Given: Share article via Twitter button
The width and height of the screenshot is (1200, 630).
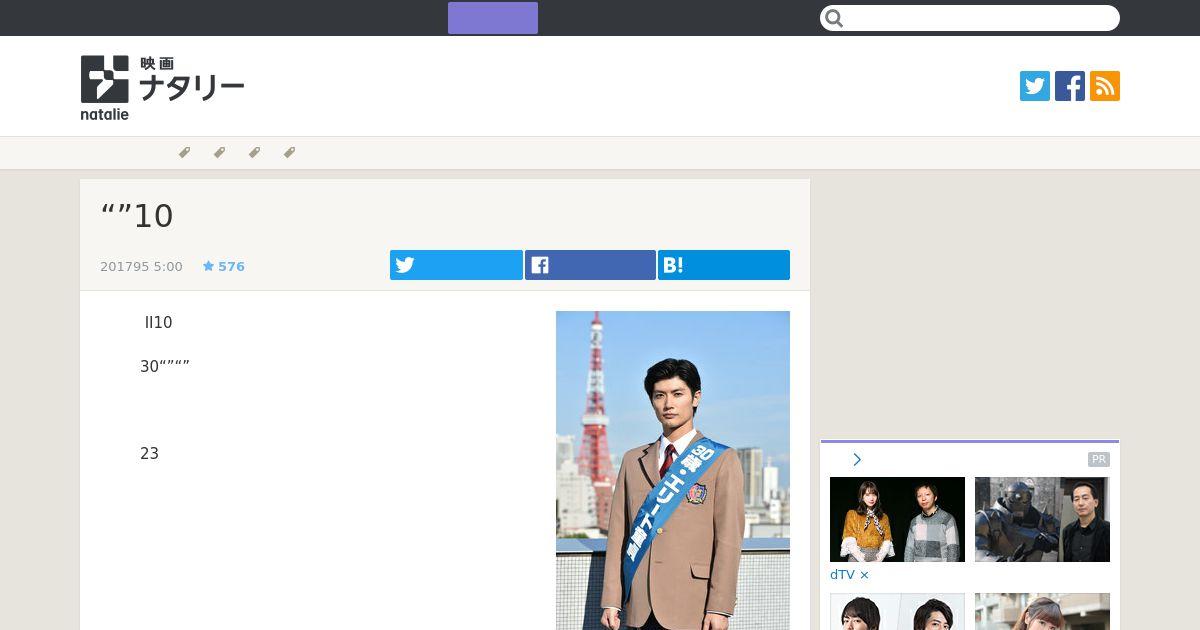Looking at the screenshot, I should point(456,265).
